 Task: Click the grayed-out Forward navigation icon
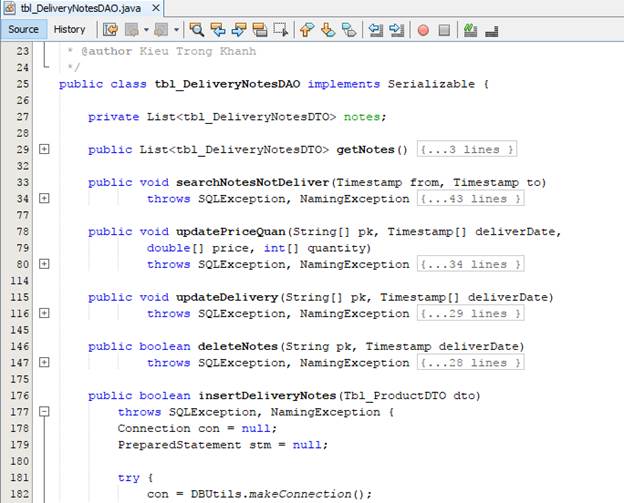(161, 29)
